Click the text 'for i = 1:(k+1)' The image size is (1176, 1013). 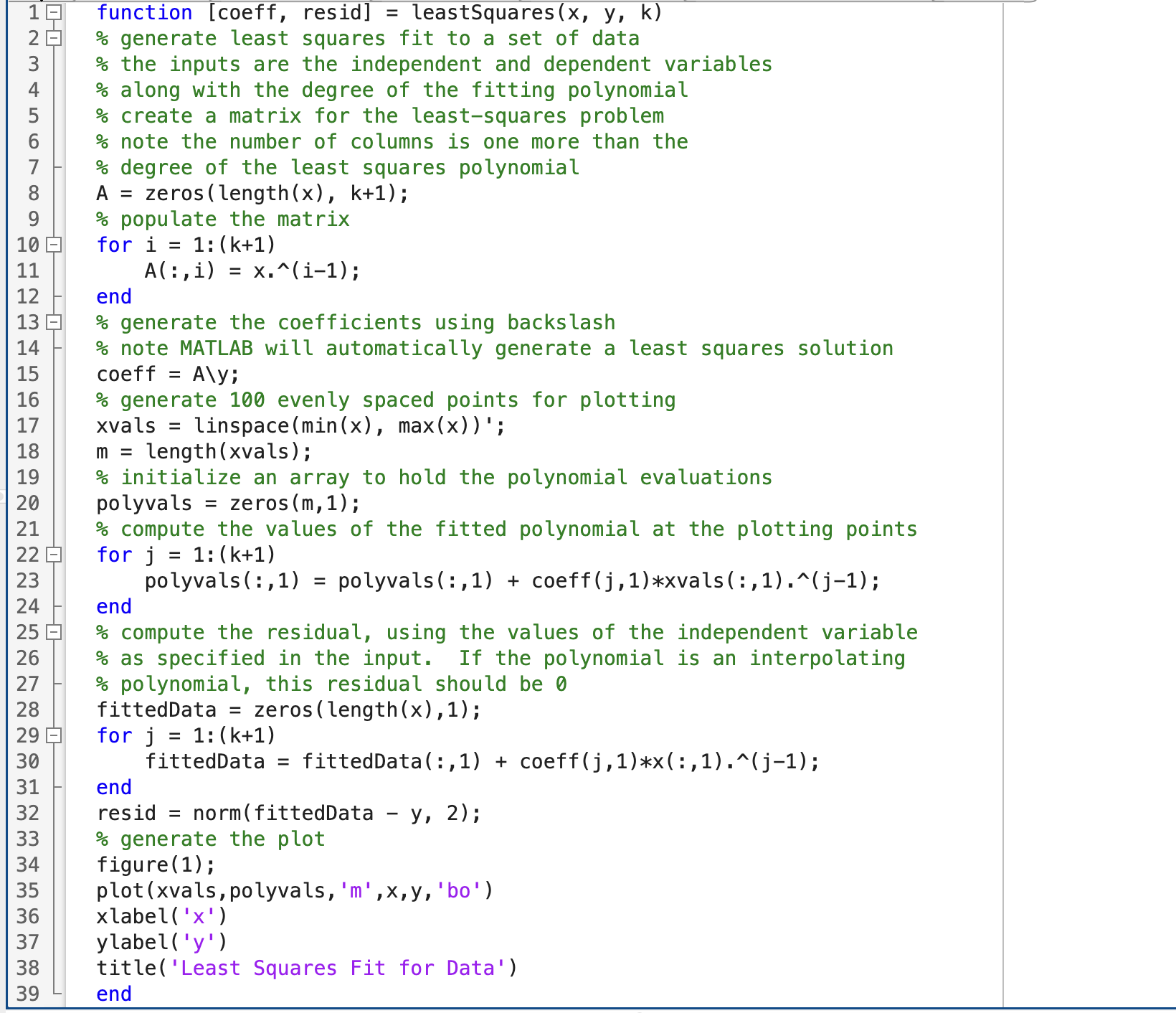click(186, 245)
